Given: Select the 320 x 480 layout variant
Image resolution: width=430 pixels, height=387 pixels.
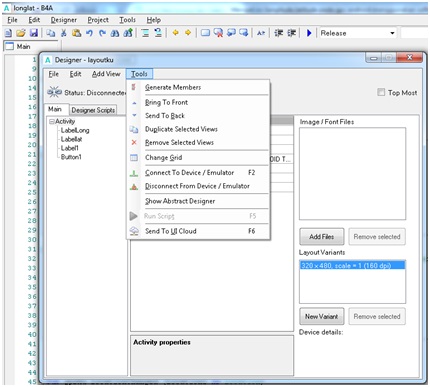Looking at the screenshot, I should [352, 265].
